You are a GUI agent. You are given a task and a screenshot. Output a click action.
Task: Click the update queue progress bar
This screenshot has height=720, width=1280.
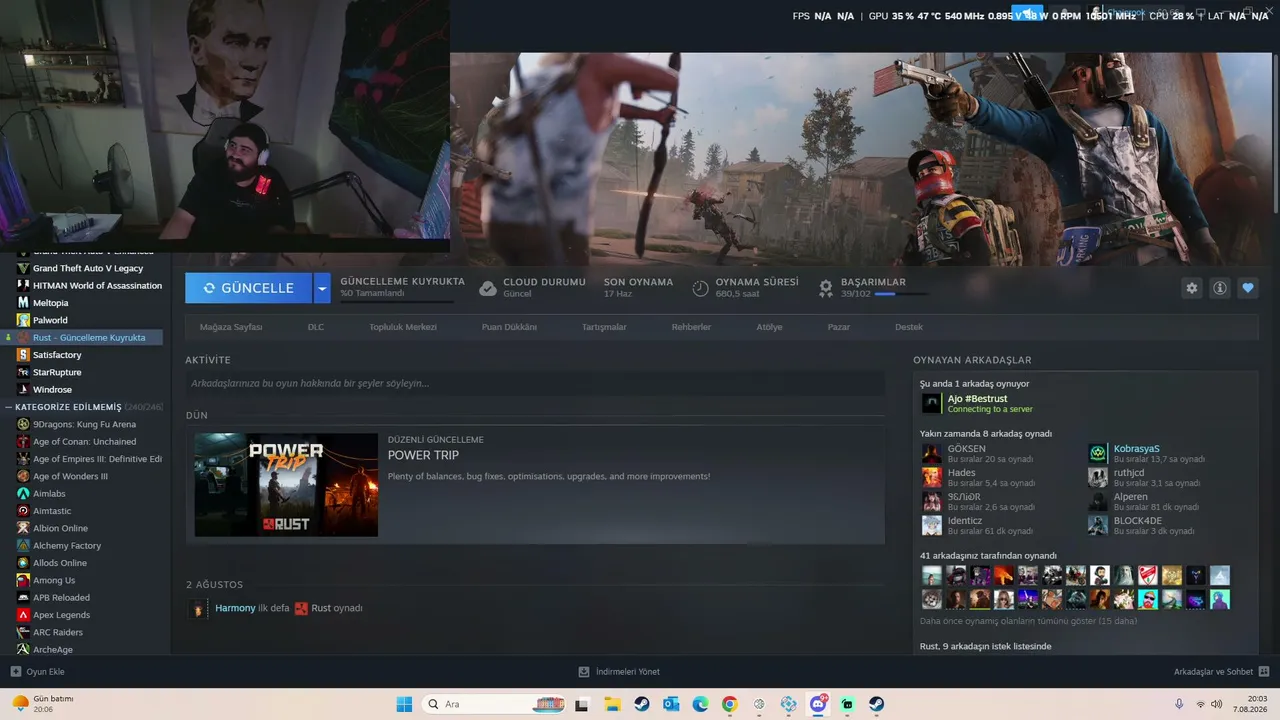(x=397, y=301)
